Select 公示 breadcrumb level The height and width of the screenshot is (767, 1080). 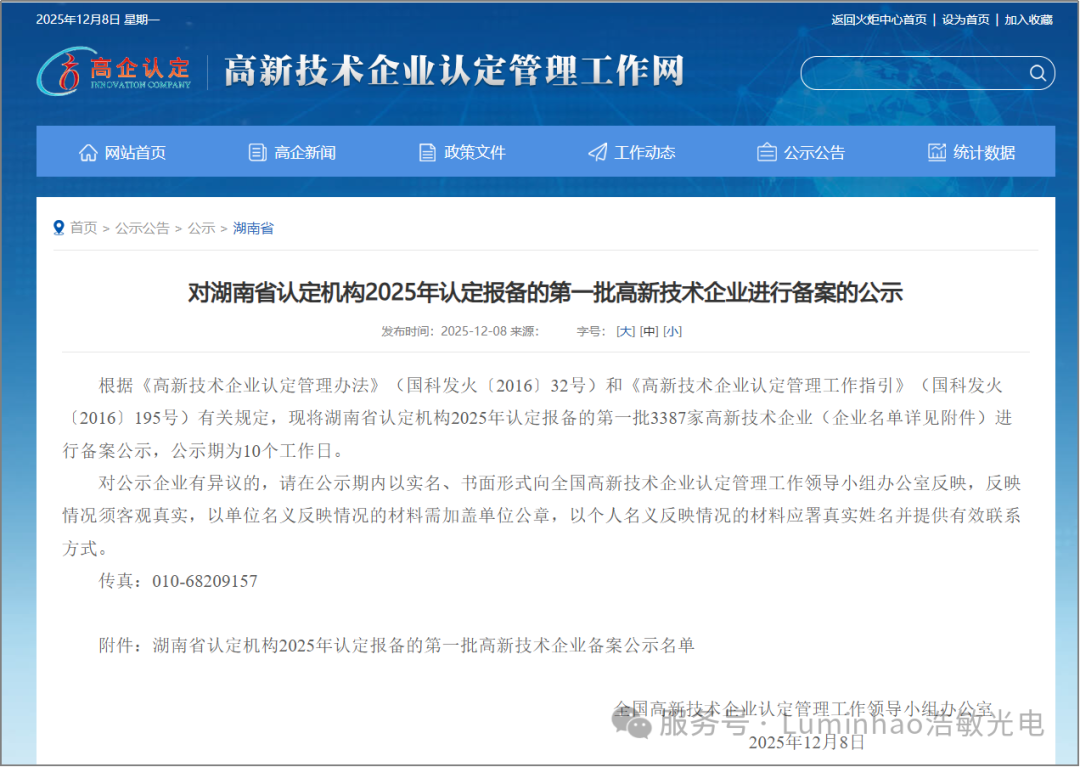point(201,228)
